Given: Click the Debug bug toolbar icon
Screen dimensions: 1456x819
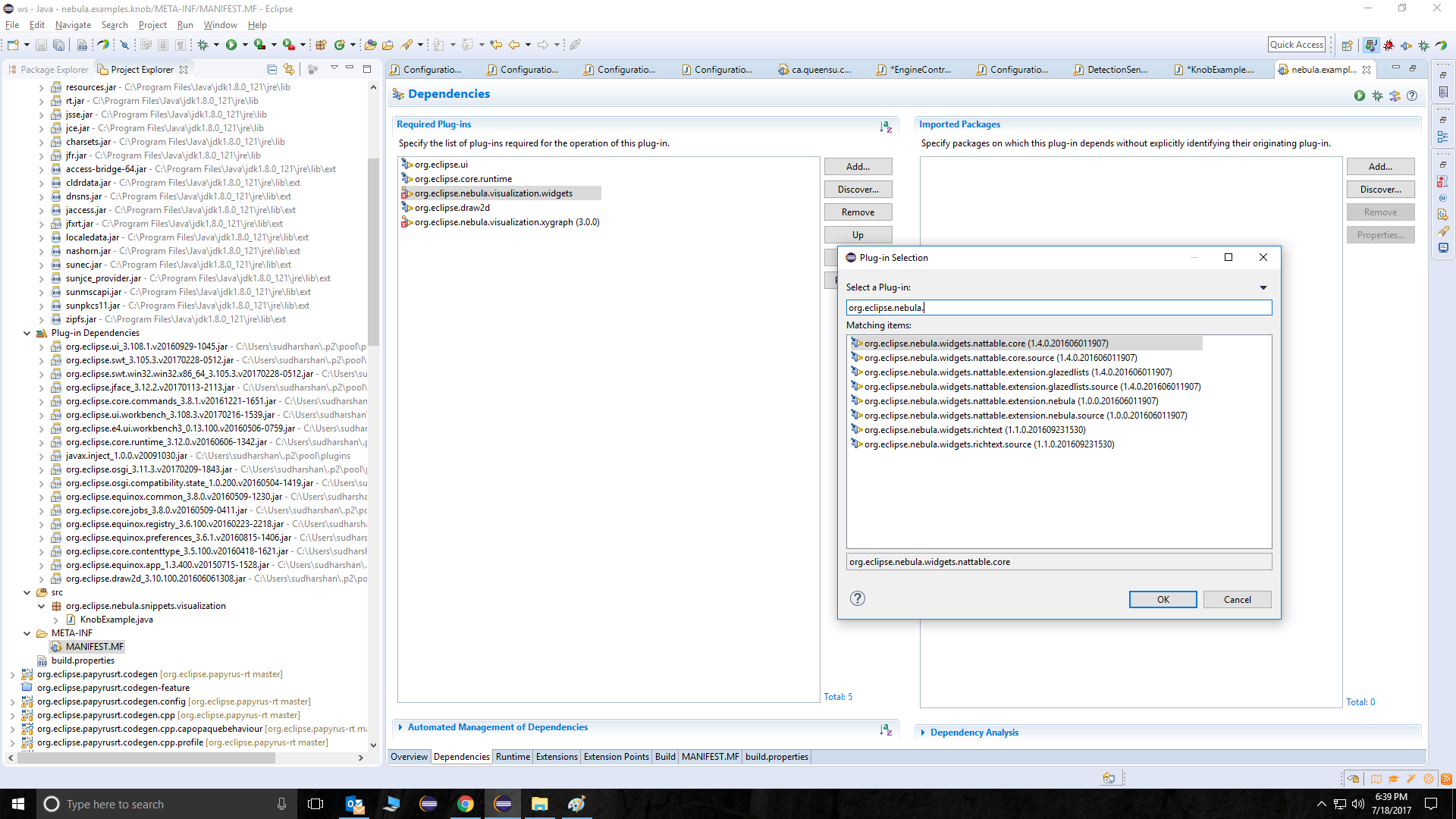Looking at the screenshot, I should coord(203,45).
